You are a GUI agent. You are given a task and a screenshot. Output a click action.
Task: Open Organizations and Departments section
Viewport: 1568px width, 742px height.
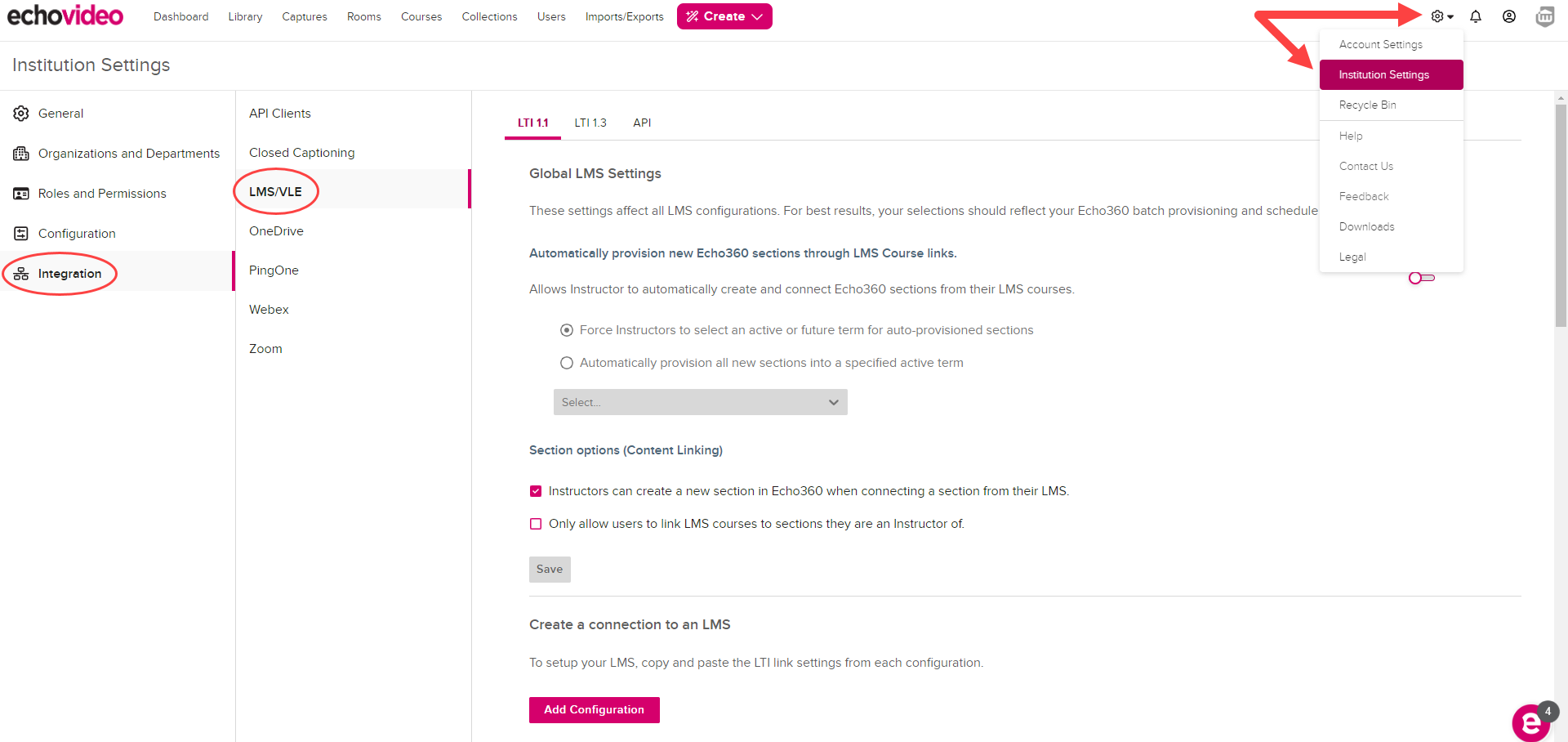point(118,154)
